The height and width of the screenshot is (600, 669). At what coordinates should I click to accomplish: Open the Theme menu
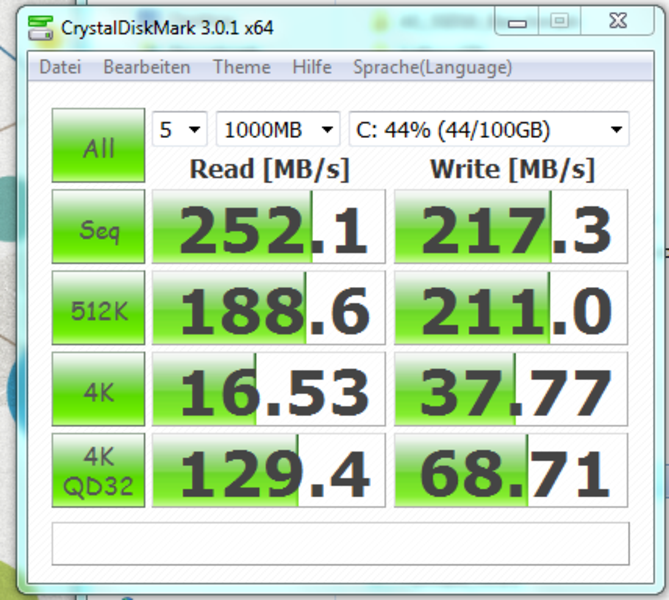click(241, 67)
